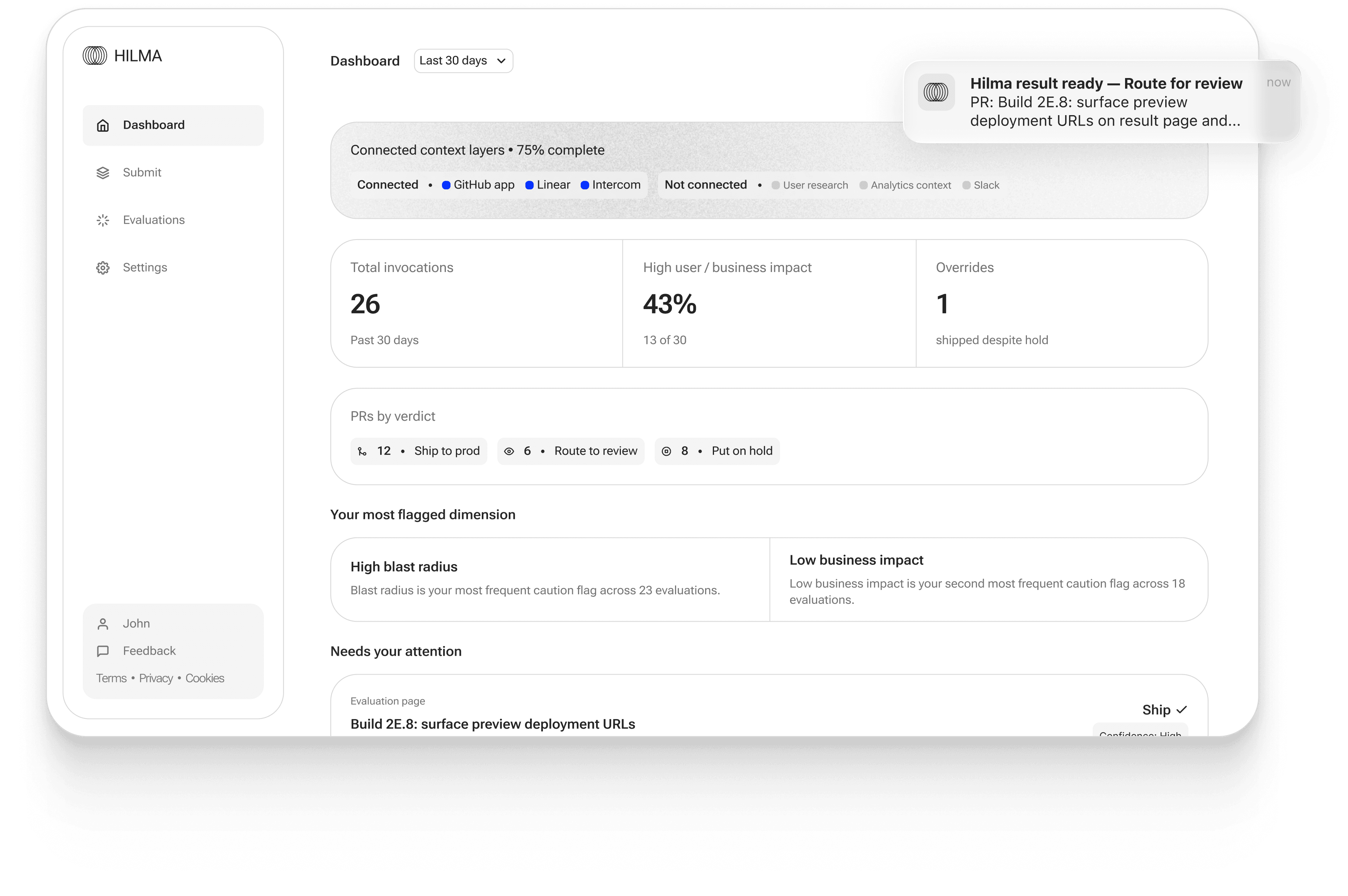Click the grey Slack status dot
This screenshot has height=896, width=1348.
point(966,185)
